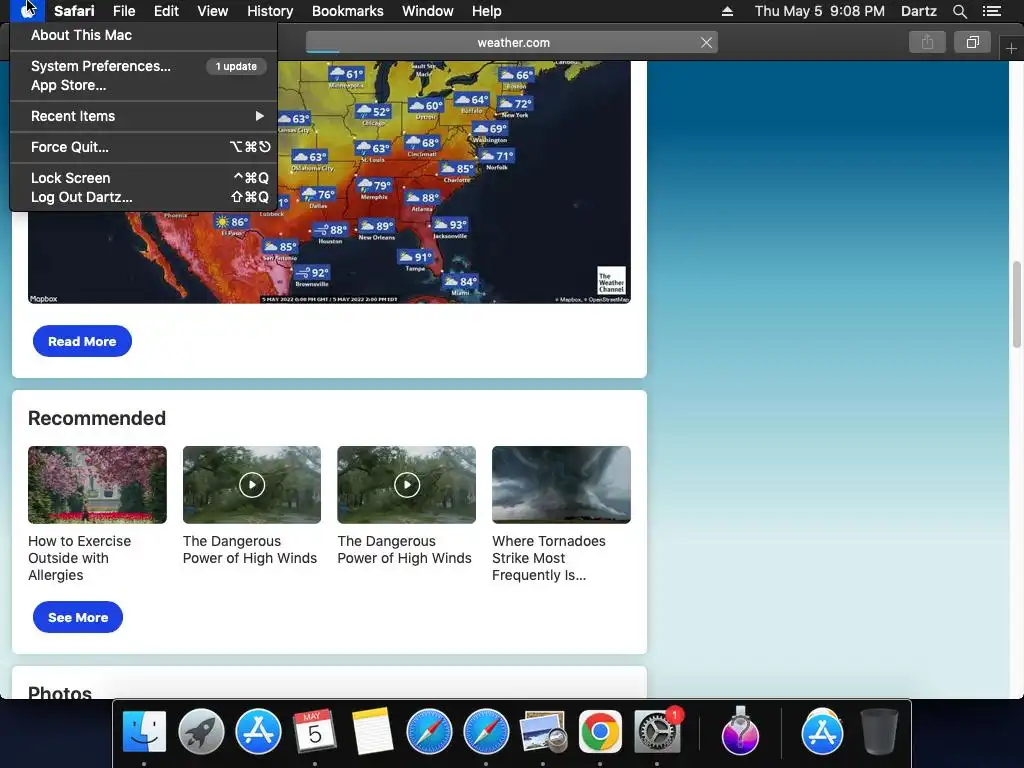Open the Notes app in dock
1024x768 pixels.
point(372,731)
